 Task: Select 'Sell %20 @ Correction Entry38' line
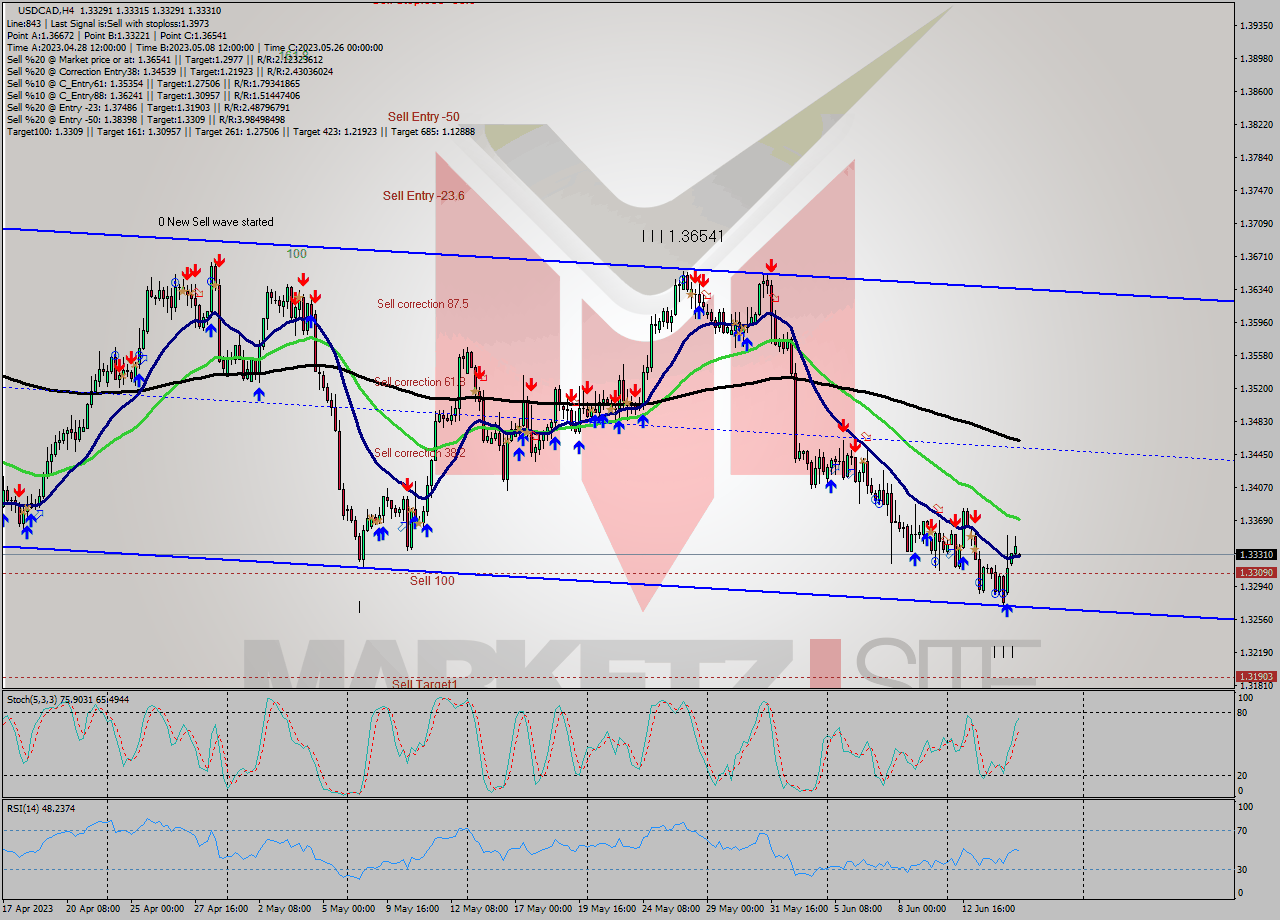click(x=170, y=71)
